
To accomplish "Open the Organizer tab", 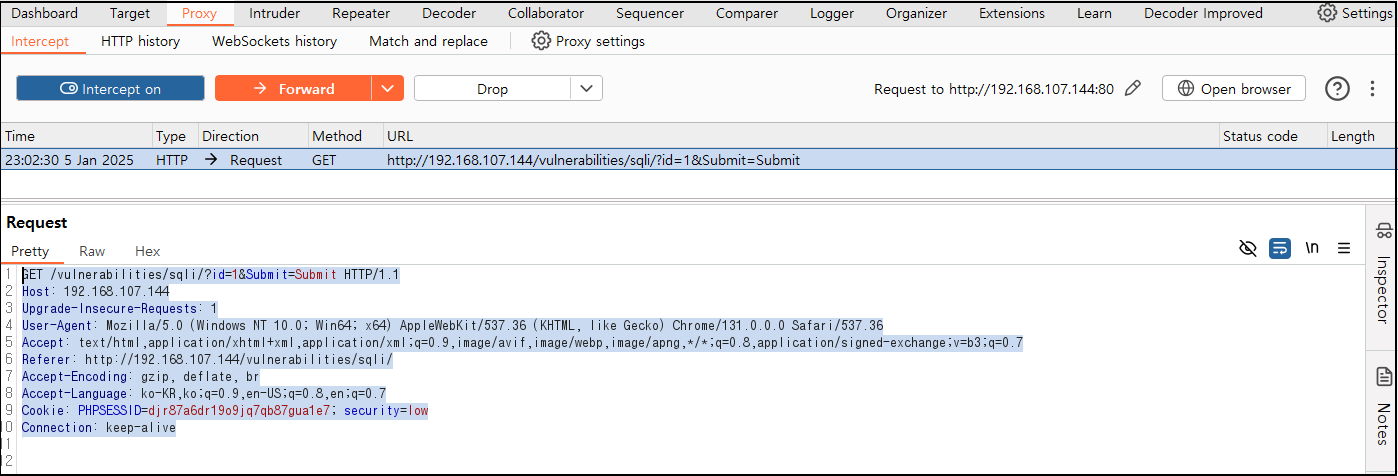I will click(x=916, y=13).
